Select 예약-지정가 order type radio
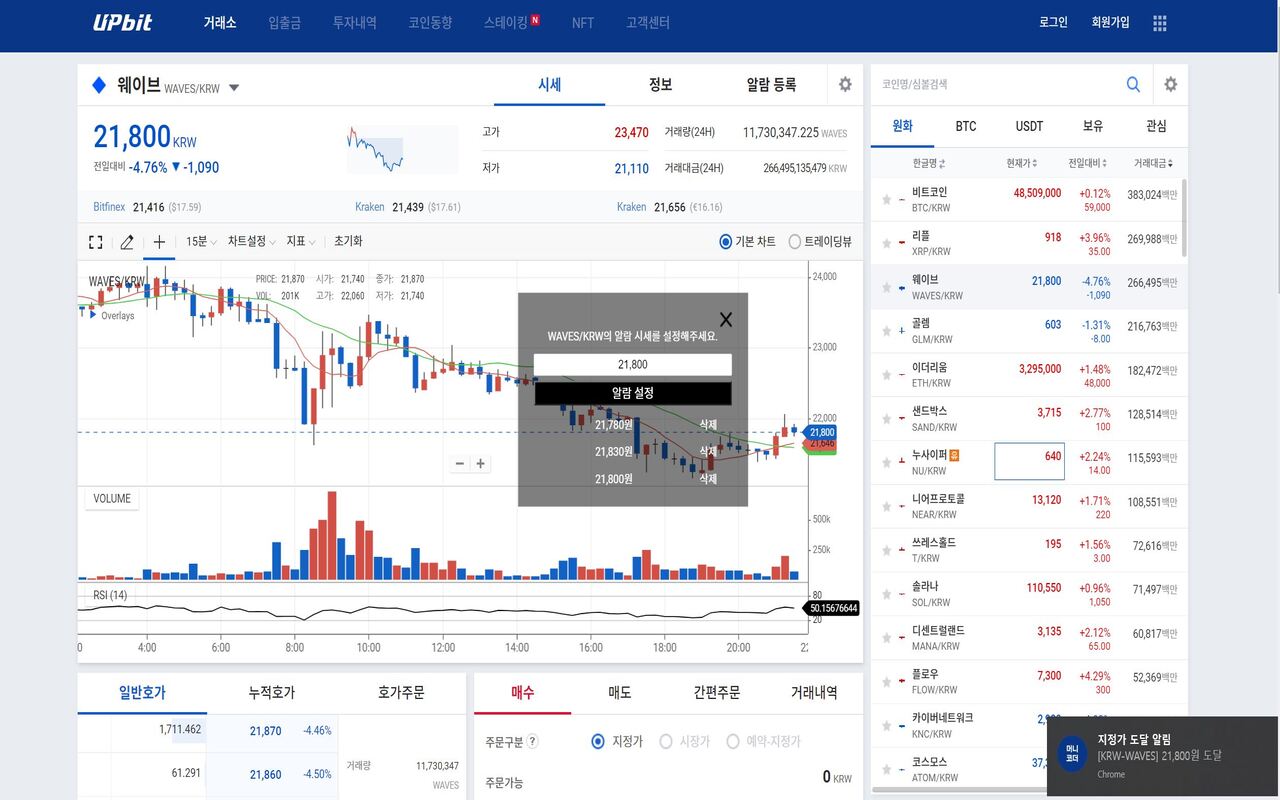Screen dimensions: 1280x800 733,741
